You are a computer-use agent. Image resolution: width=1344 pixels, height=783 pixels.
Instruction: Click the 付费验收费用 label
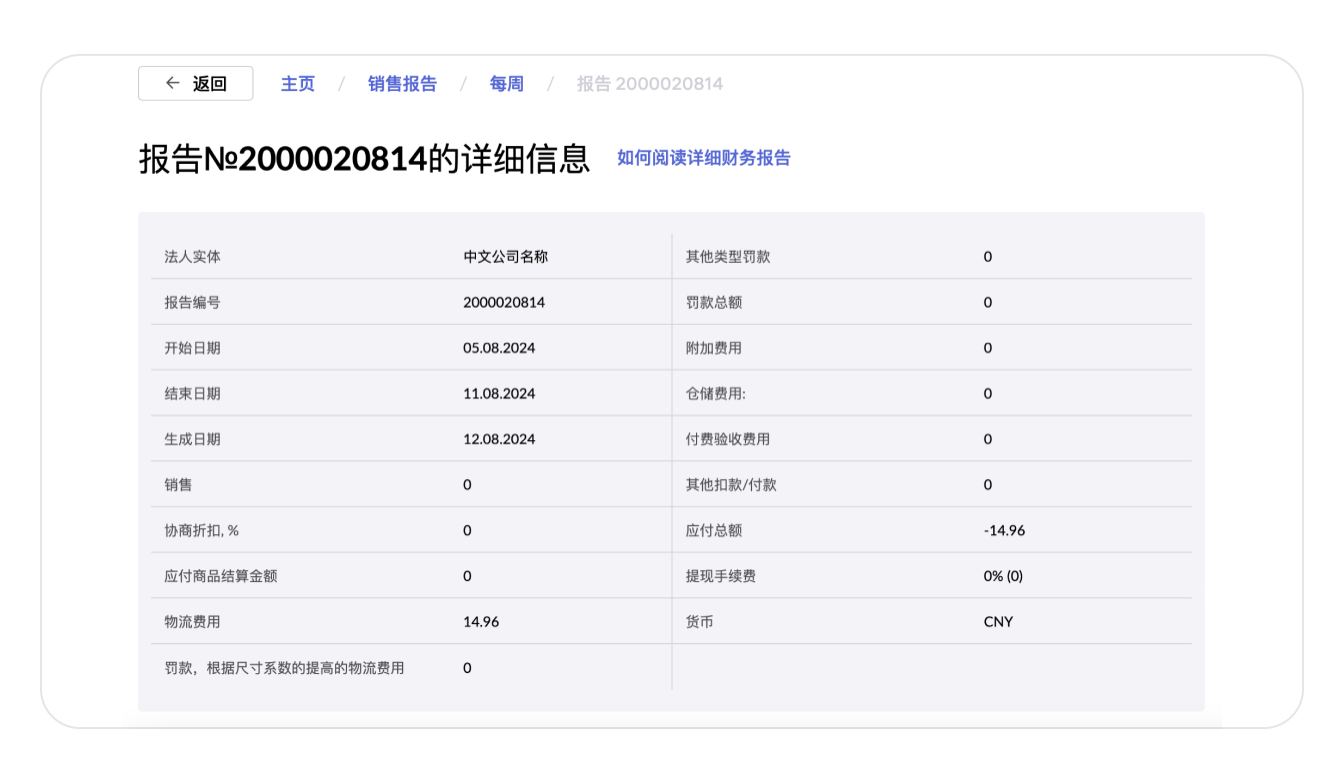(728, 439)
